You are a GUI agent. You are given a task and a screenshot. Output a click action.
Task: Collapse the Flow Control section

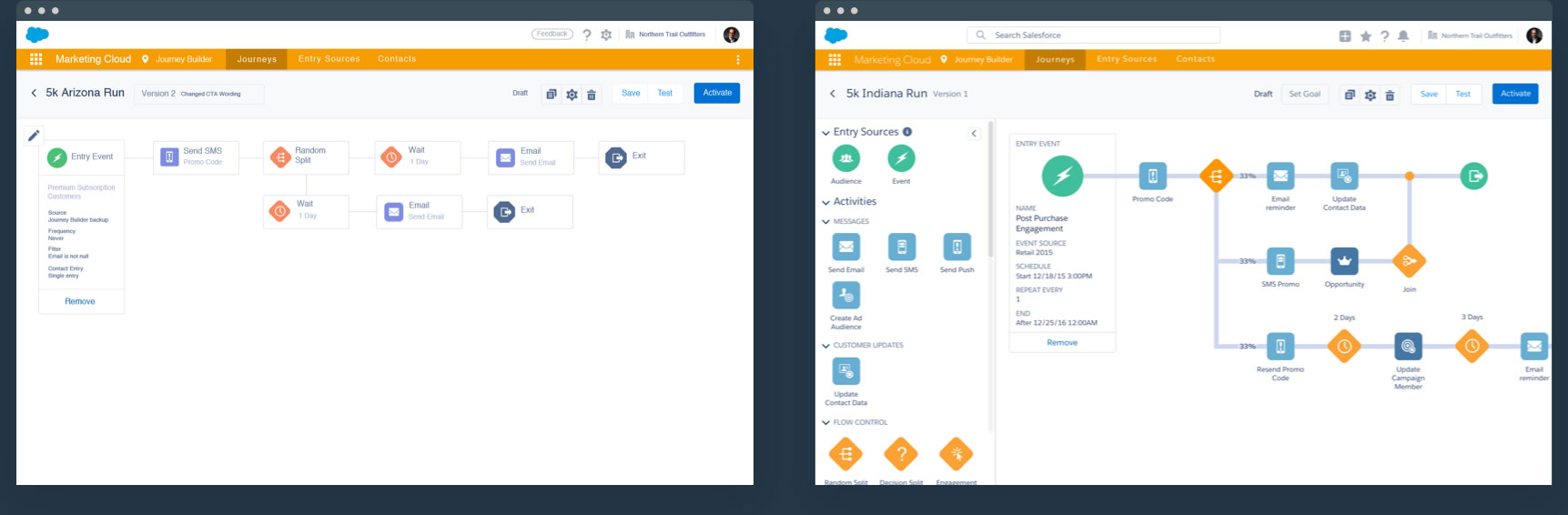tap(825, 423)
